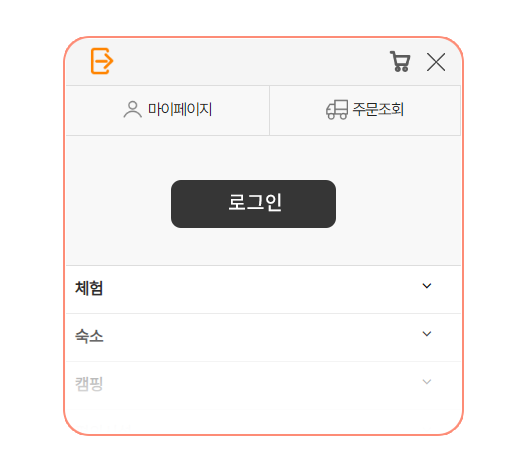Expand the 캠핑 category chevron
This screenshot has width=520, height=474.
pos(427,382)
